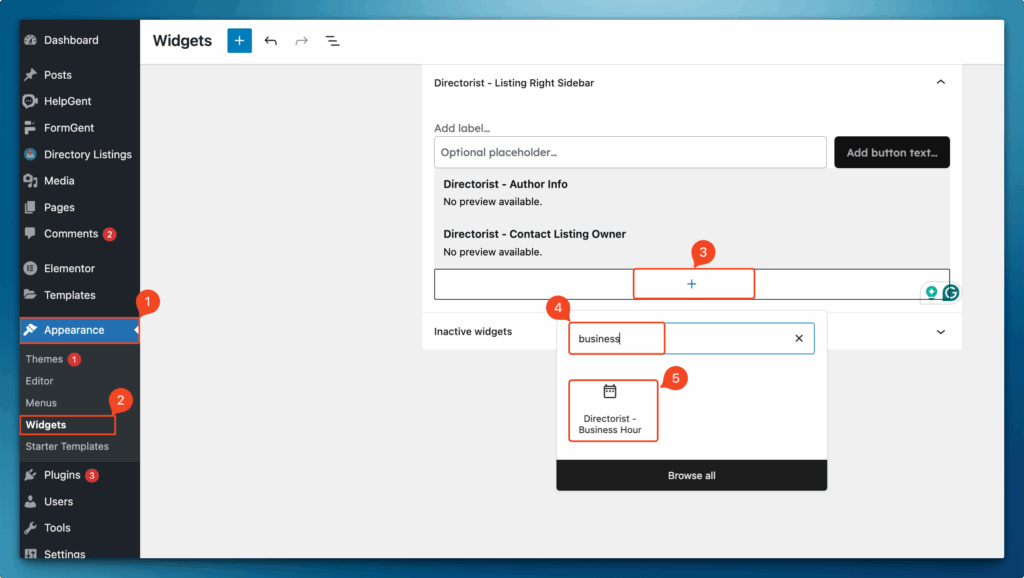This screenshot has width=1024, height=578.
Task: Expand the Inactive widgets panel
Action: click(x=940, y=331)
